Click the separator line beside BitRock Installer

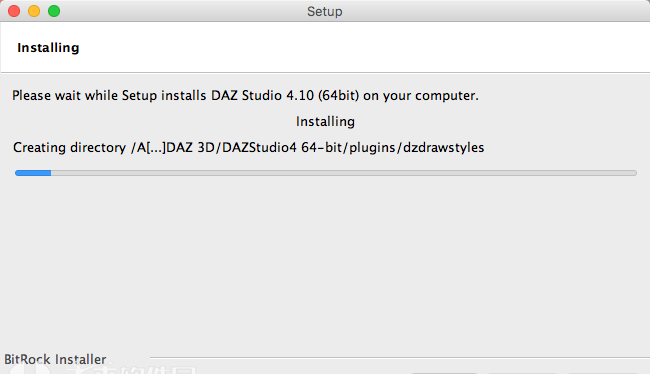point(400,357)
